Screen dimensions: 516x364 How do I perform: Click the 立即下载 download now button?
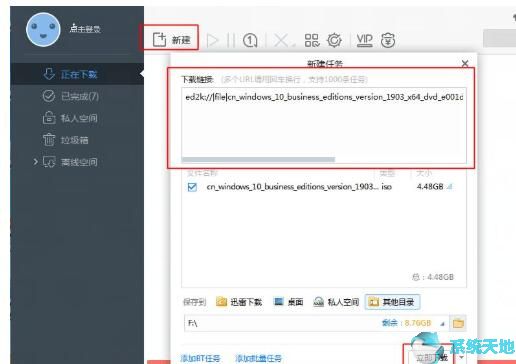431,358
